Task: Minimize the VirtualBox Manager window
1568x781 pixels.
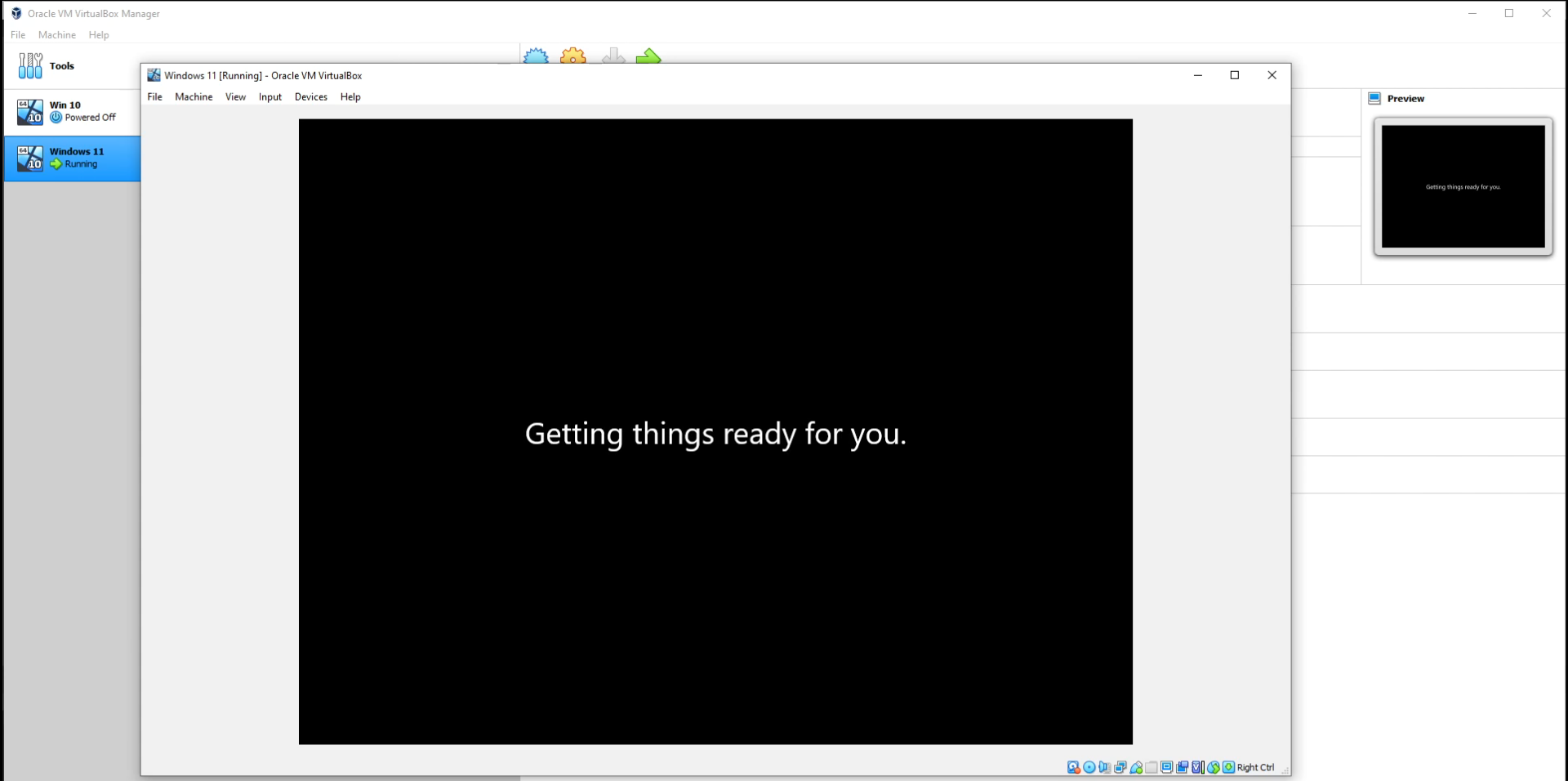Action: coord(1472,13)
